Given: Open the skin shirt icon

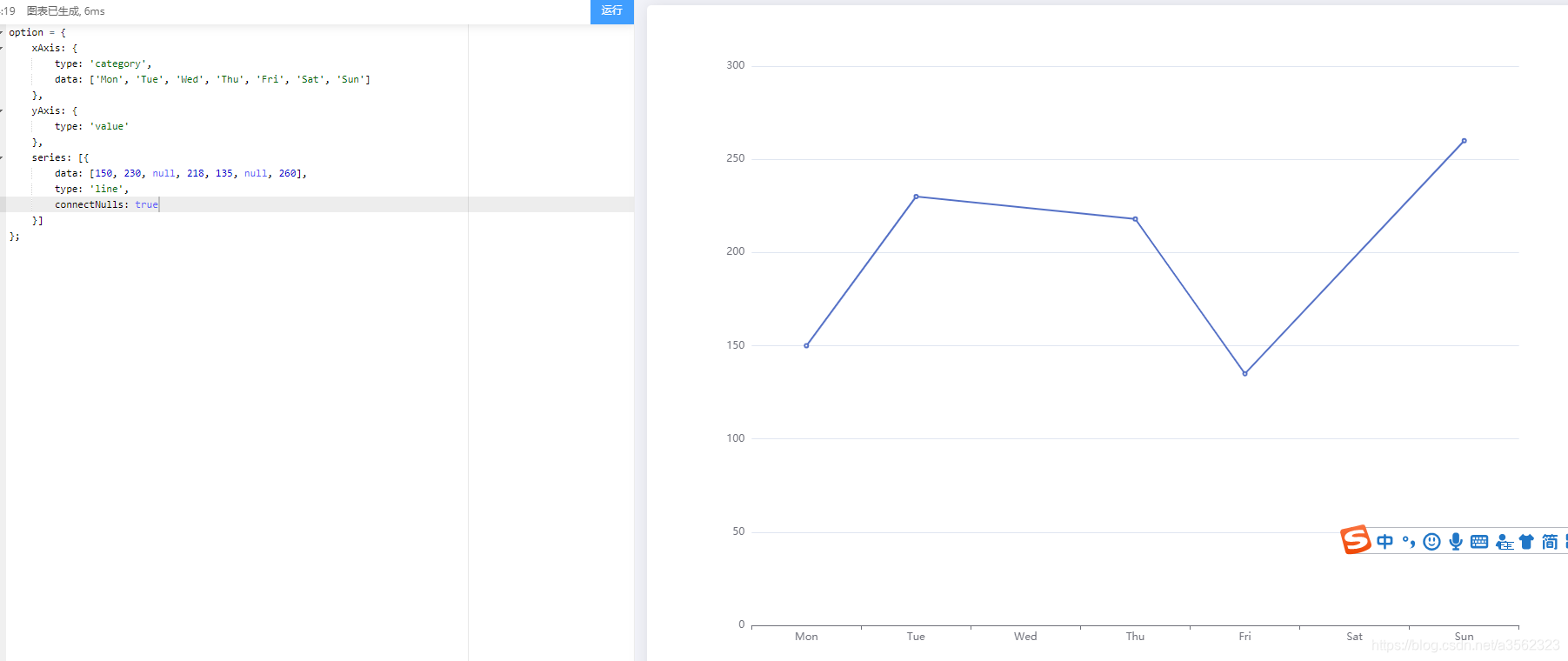Looking at the screenshot, I should point(1526,542).
